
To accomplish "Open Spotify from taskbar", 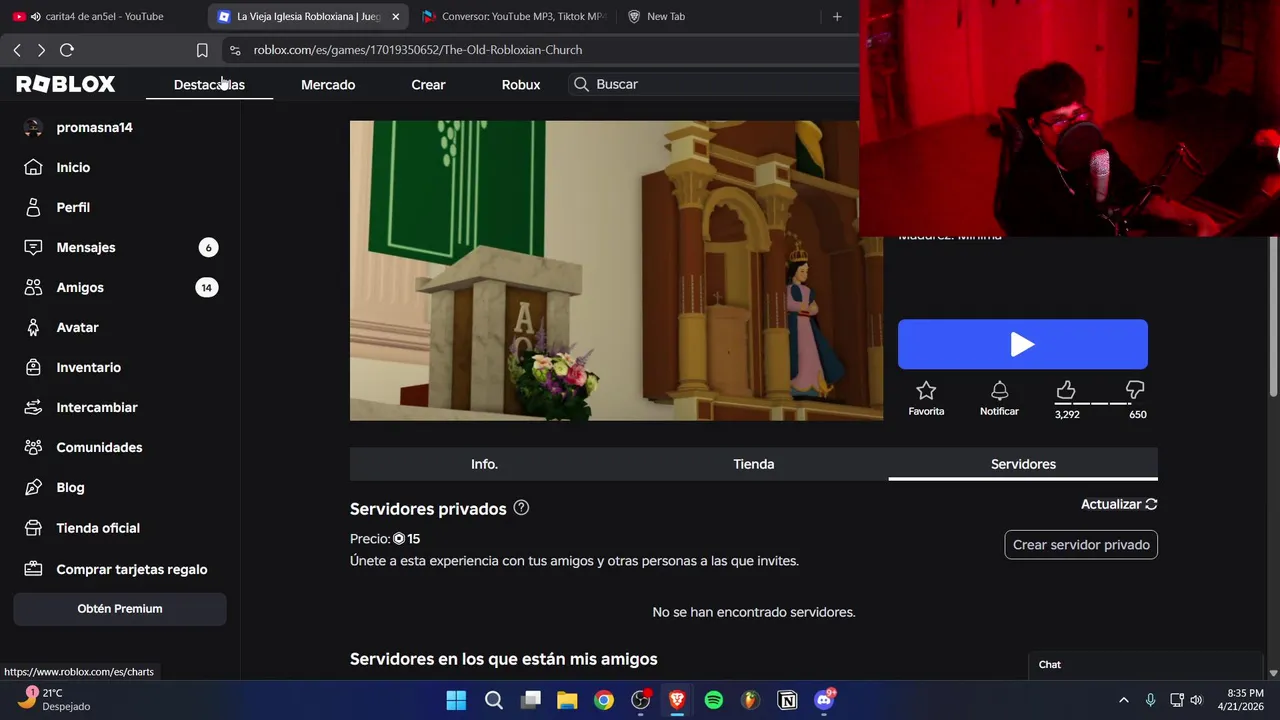I will point(714,700).
